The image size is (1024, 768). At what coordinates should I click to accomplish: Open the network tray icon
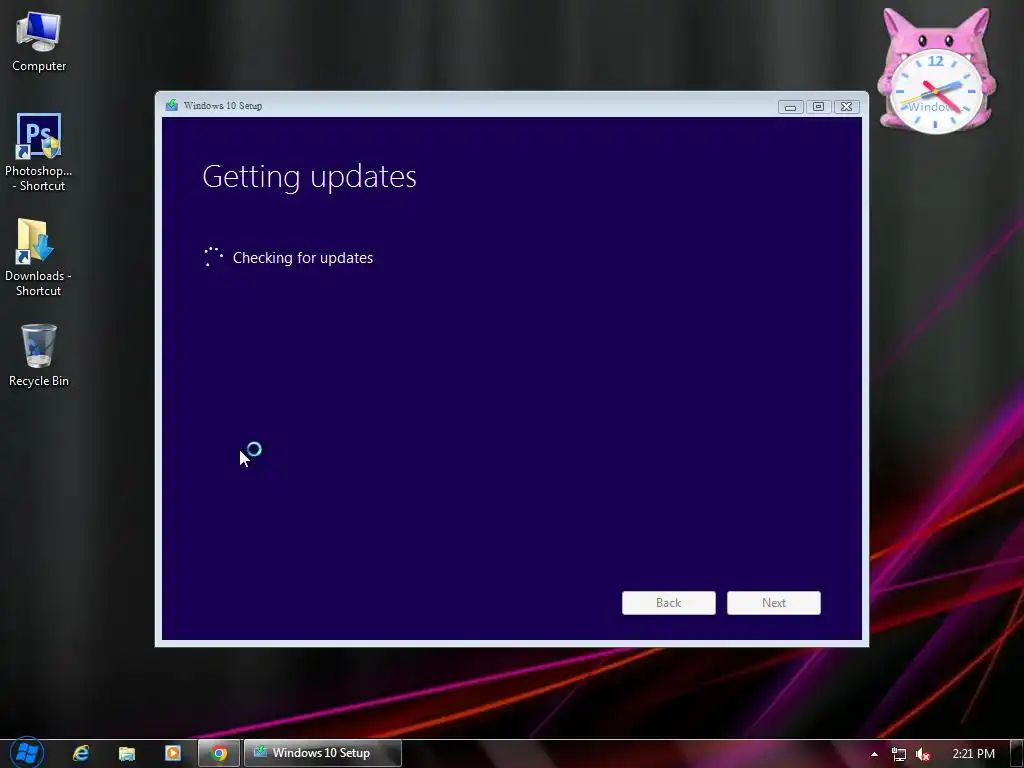[899, 754]
